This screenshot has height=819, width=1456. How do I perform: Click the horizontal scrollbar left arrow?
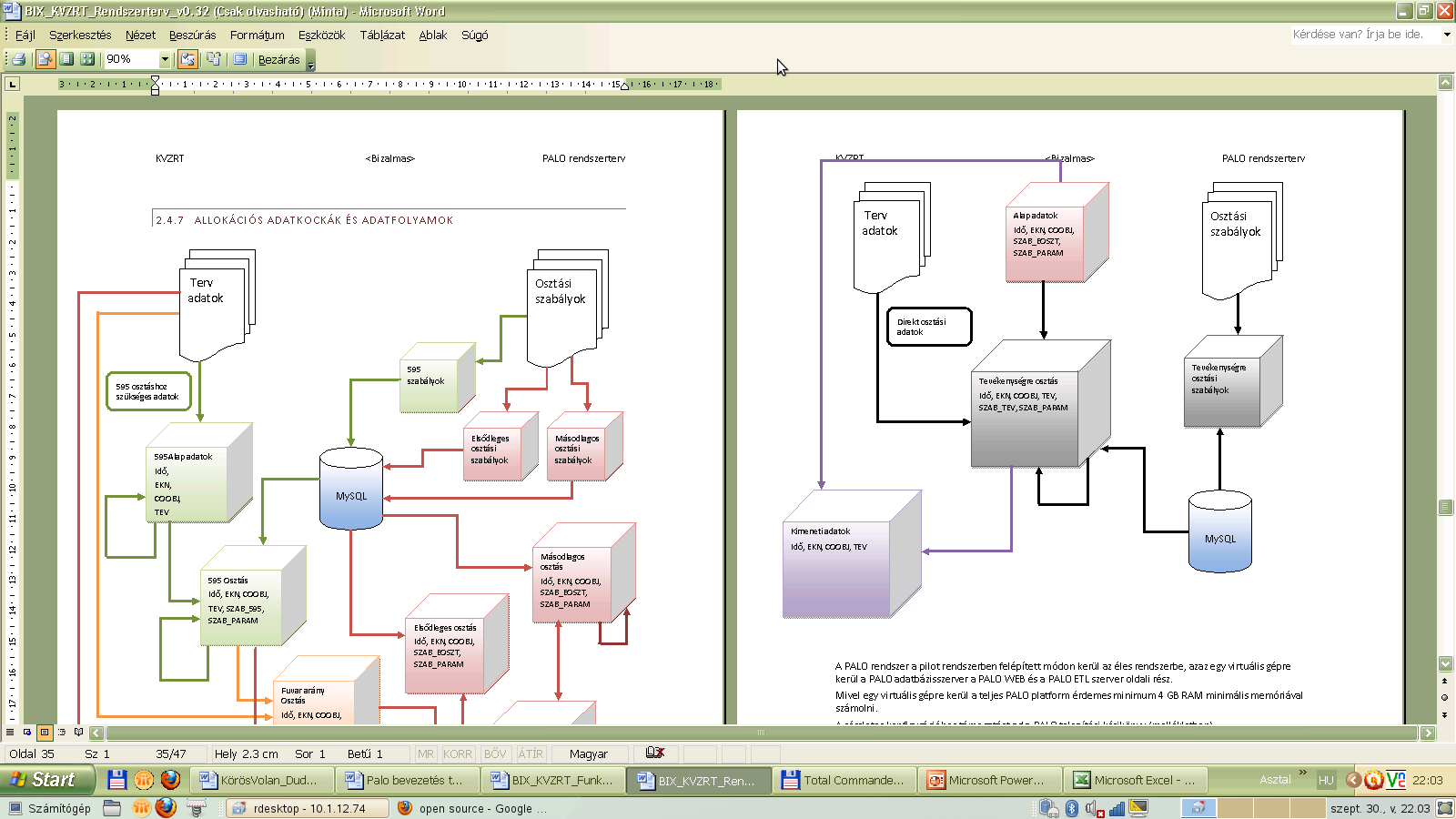[96, 733]
